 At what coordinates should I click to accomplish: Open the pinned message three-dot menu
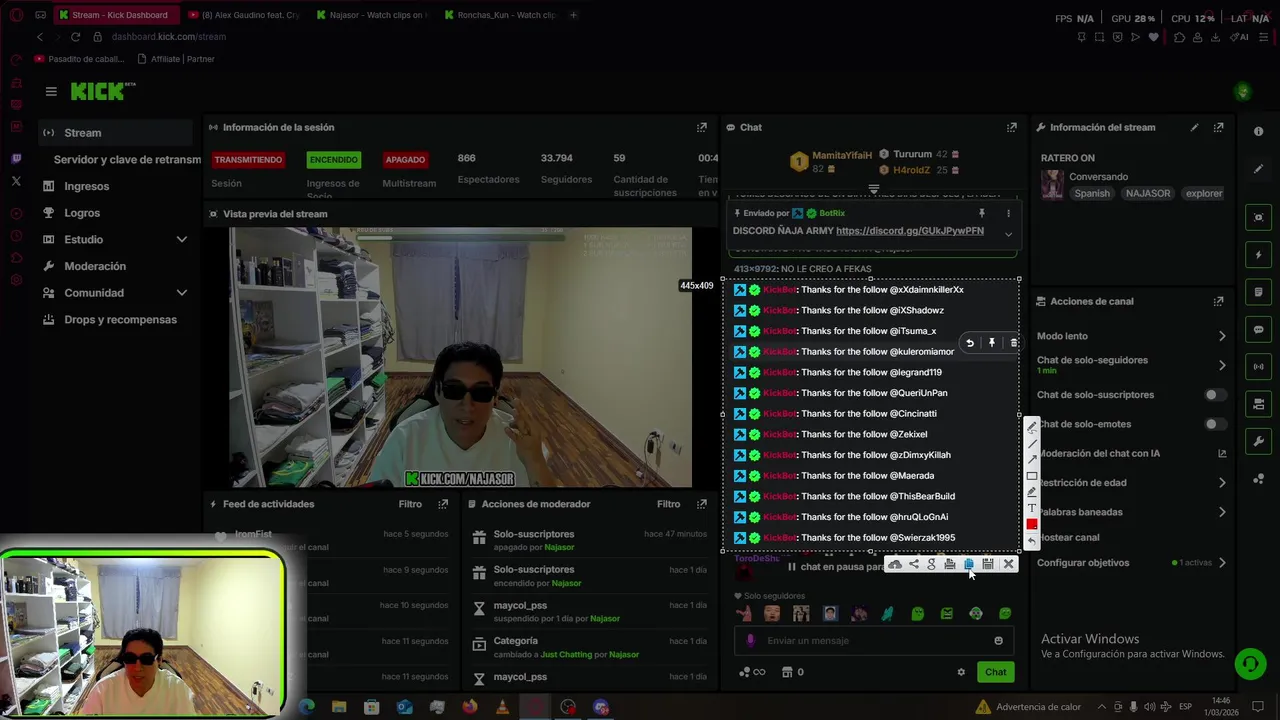click(1008, 213)
